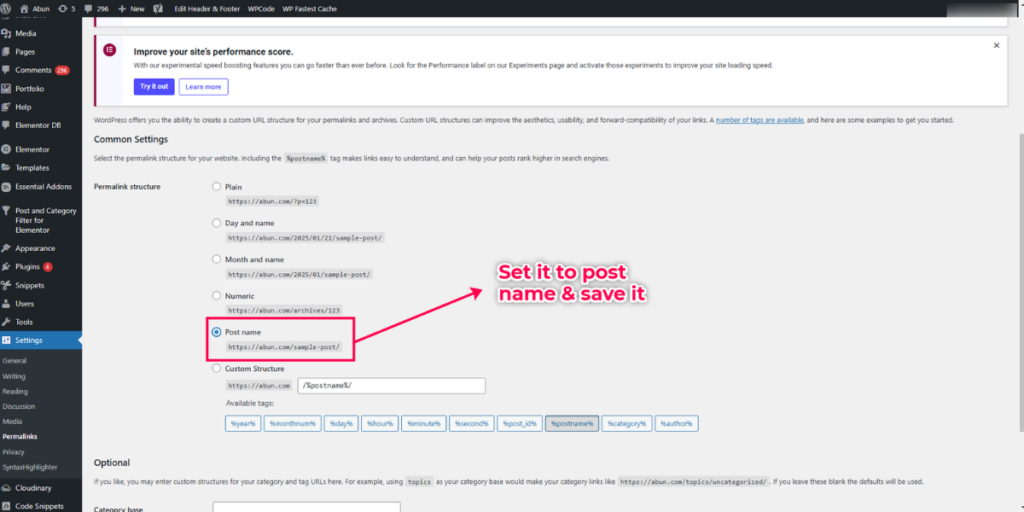Insert the %second% tag
The height and width of the screenshot is (512, 1024).
[x=472, y=424]
